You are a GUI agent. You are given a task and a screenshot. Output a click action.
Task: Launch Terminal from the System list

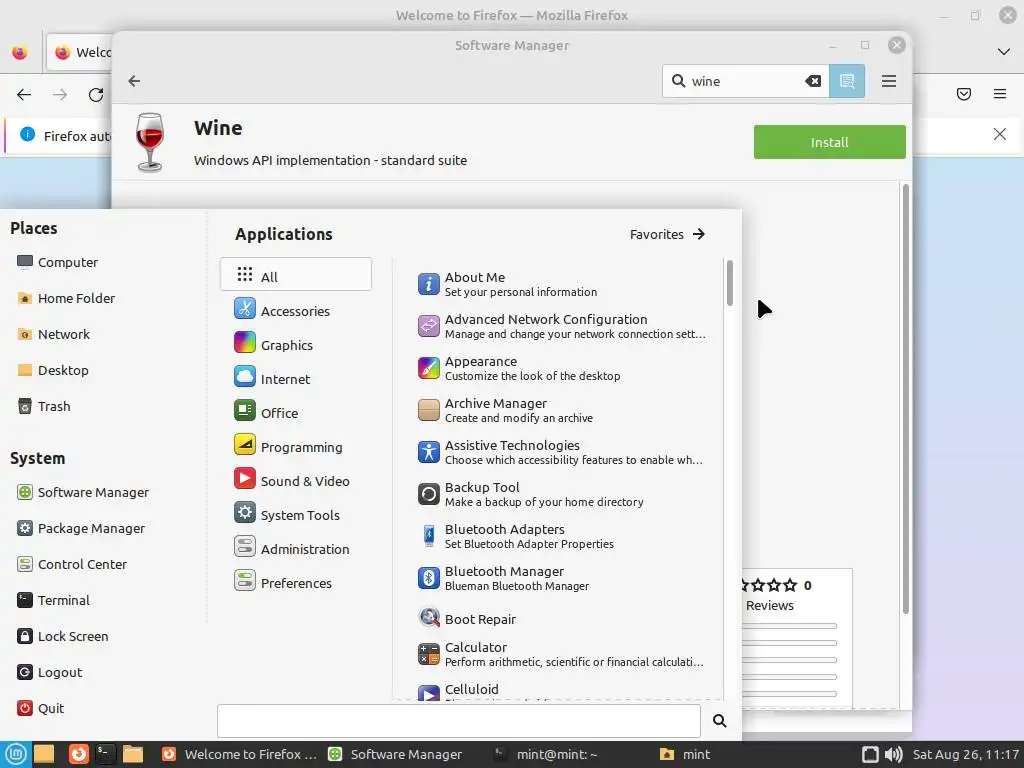[x=54, y=600]
